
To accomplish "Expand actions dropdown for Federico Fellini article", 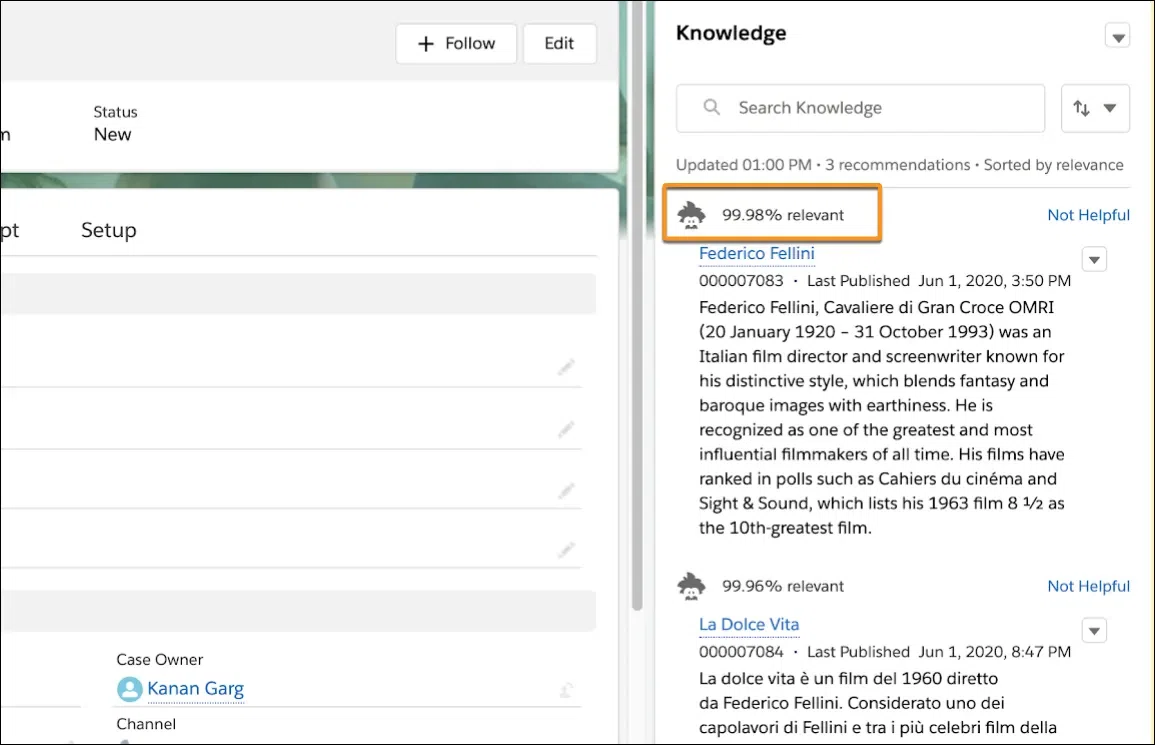I will click(x=1094, y=259).
